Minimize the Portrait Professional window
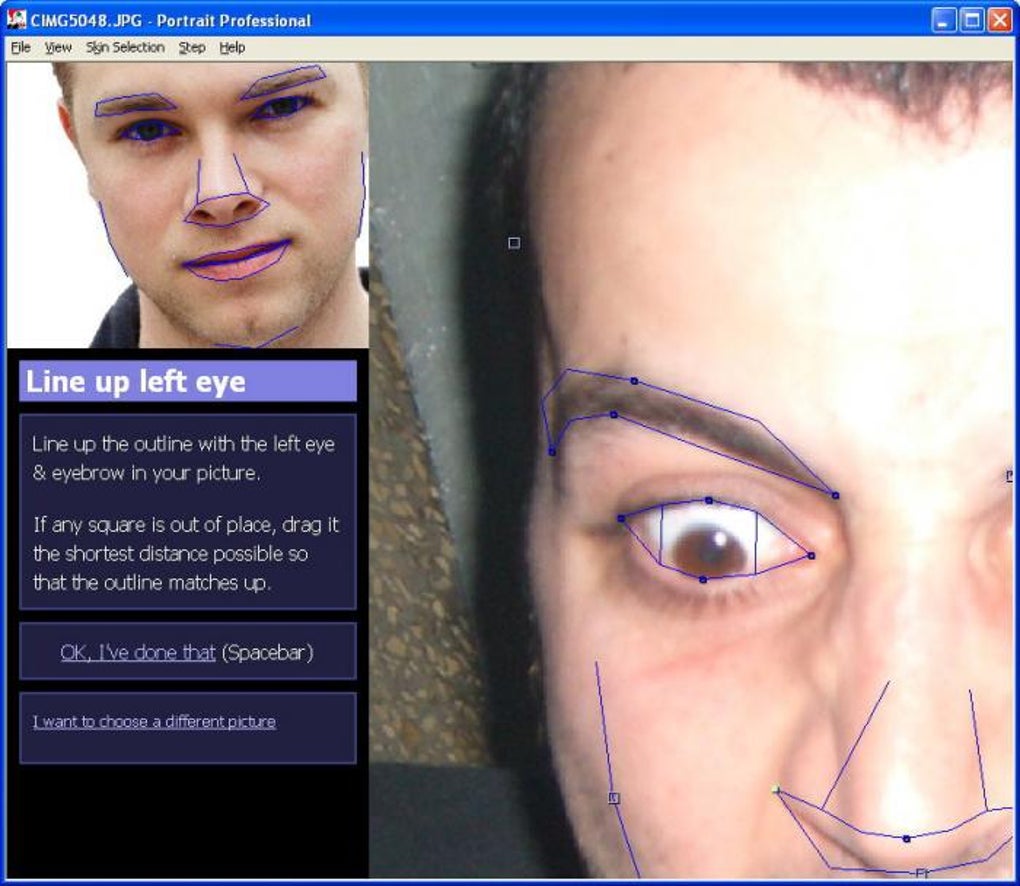Viewport: 1020px width, 886px height. 943,20
